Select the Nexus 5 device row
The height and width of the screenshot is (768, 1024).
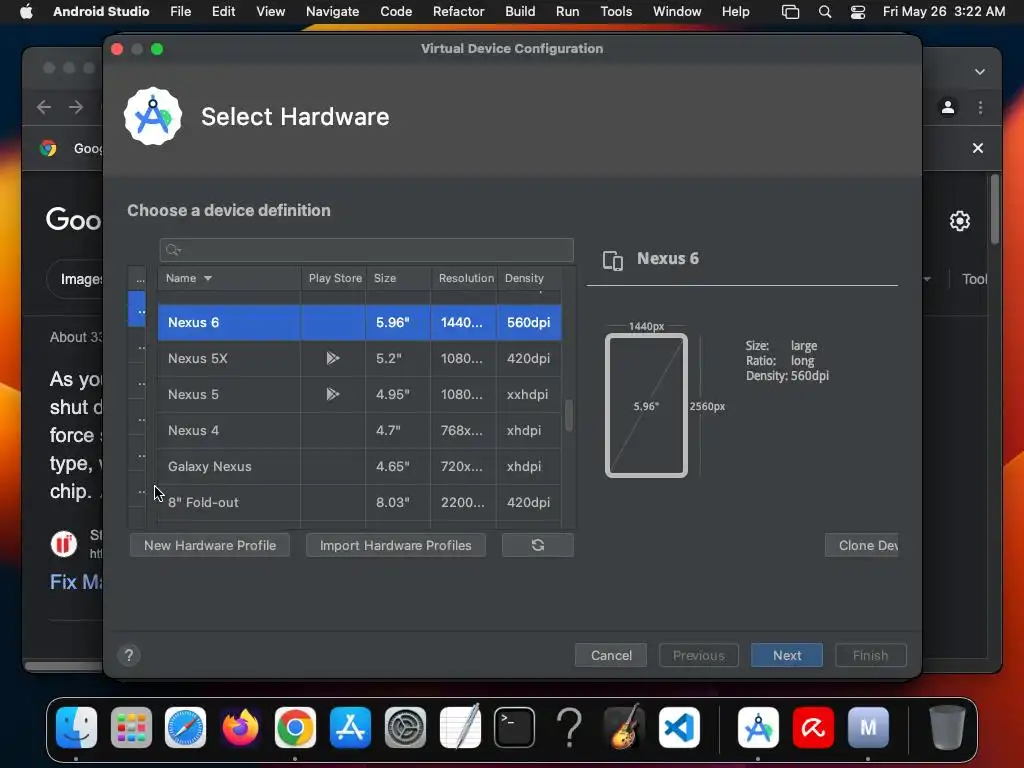(359, 394)
